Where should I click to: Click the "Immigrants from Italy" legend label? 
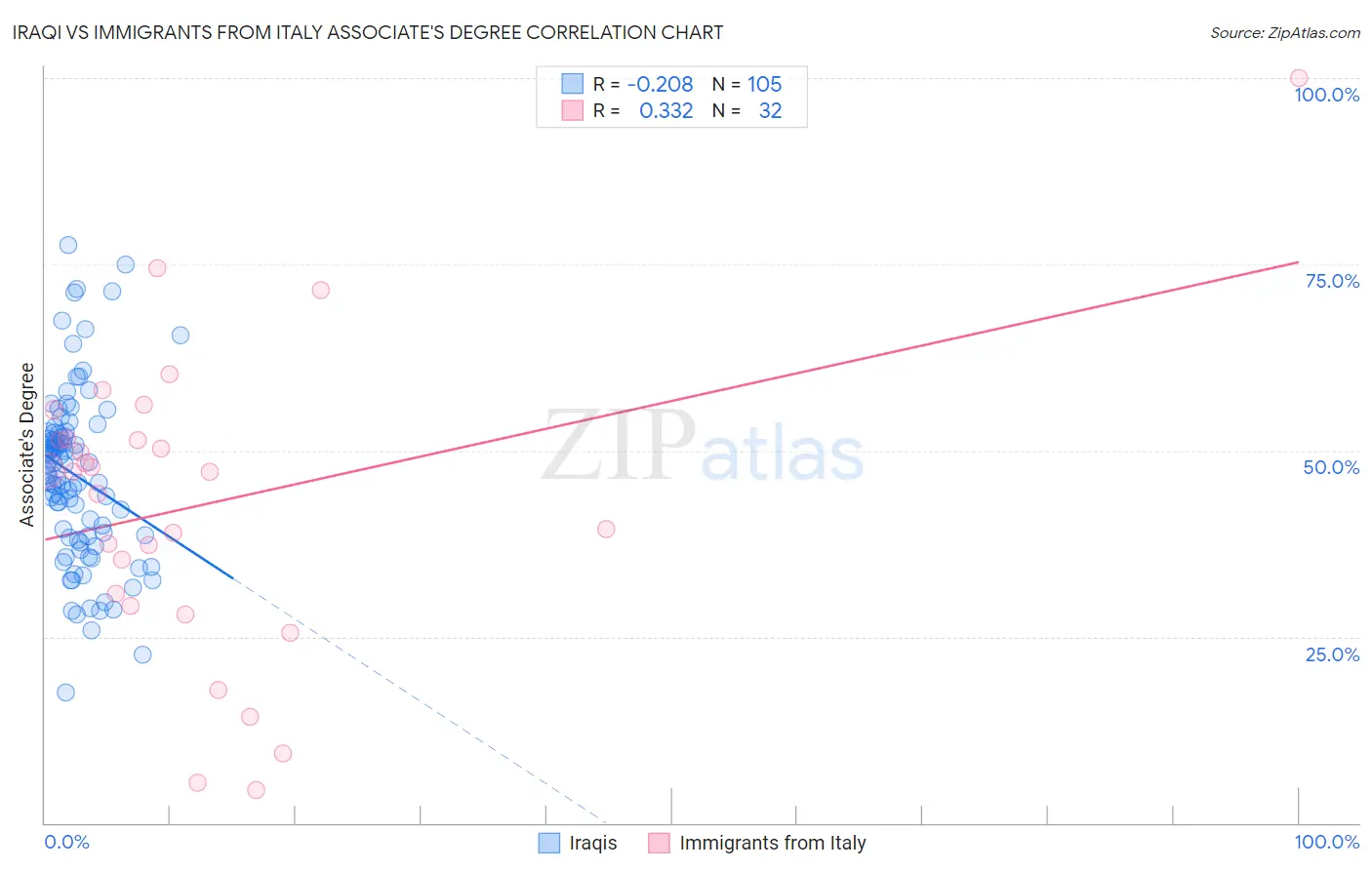click(772, 843)
